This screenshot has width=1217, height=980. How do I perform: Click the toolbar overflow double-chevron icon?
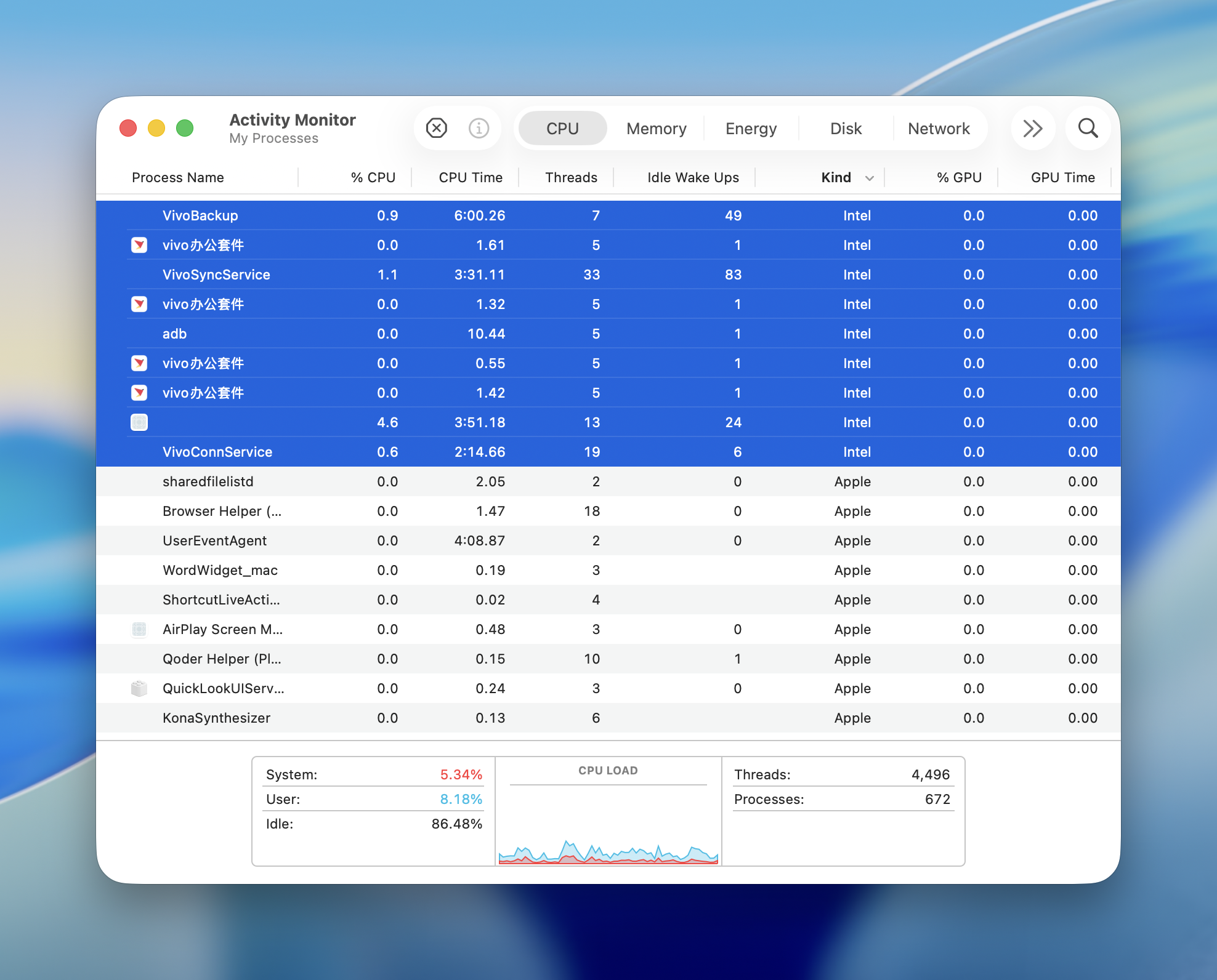point(1033,128)
